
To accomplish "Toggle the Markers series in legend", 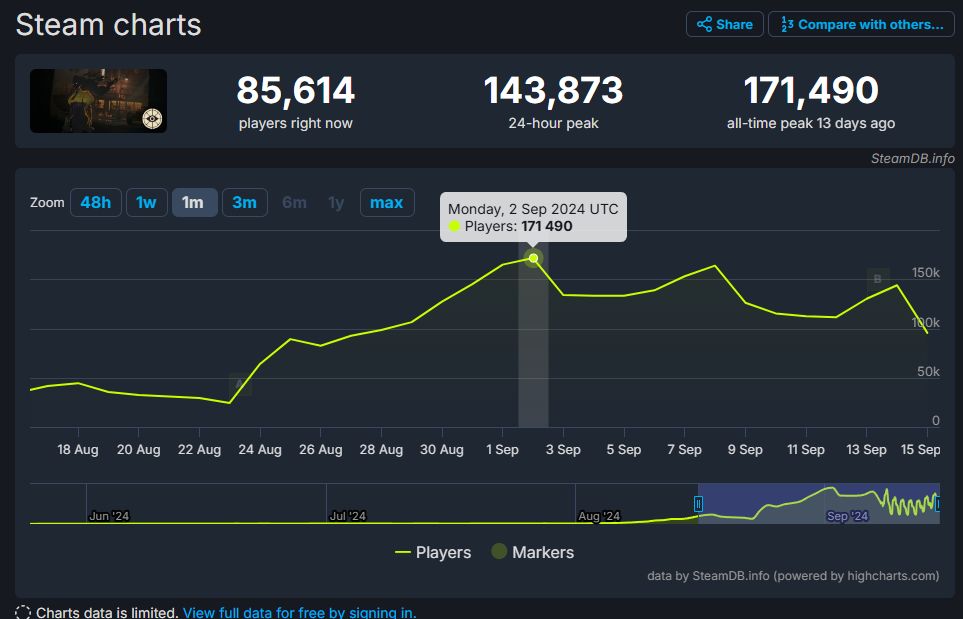I will coord(532,552).
